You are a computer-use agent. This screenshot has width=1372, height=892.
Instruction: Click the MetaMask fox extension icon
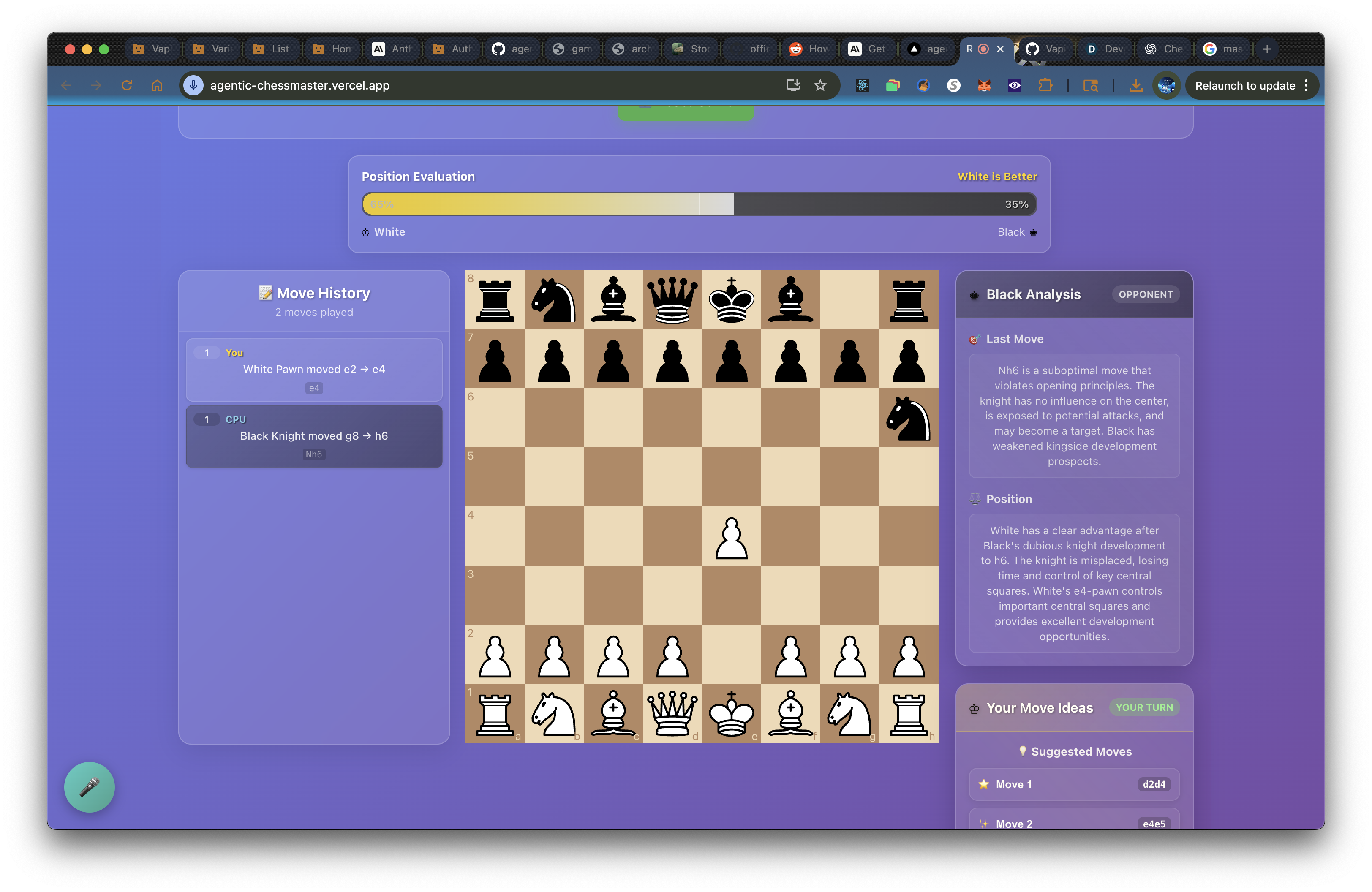coord(984,86)
